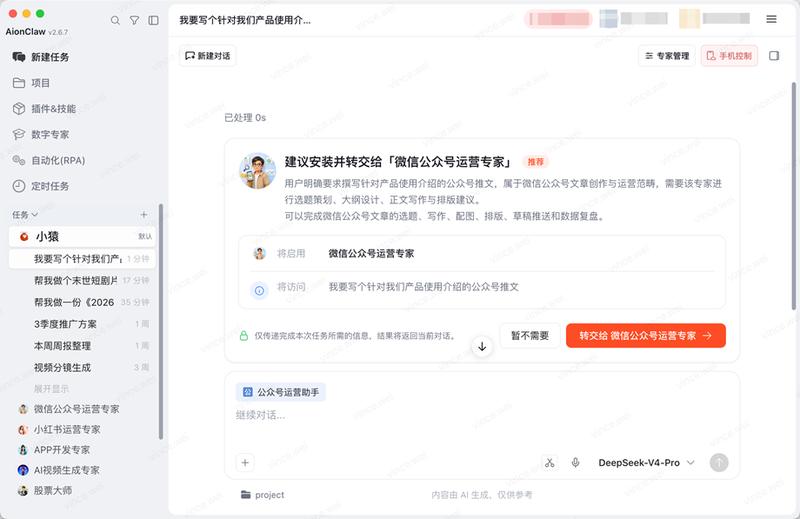Open the DeepSeek-V4-Pro model dropdown
Image resolution: width=800 pixels, height=519 pixels.
(x=646, y=463)
